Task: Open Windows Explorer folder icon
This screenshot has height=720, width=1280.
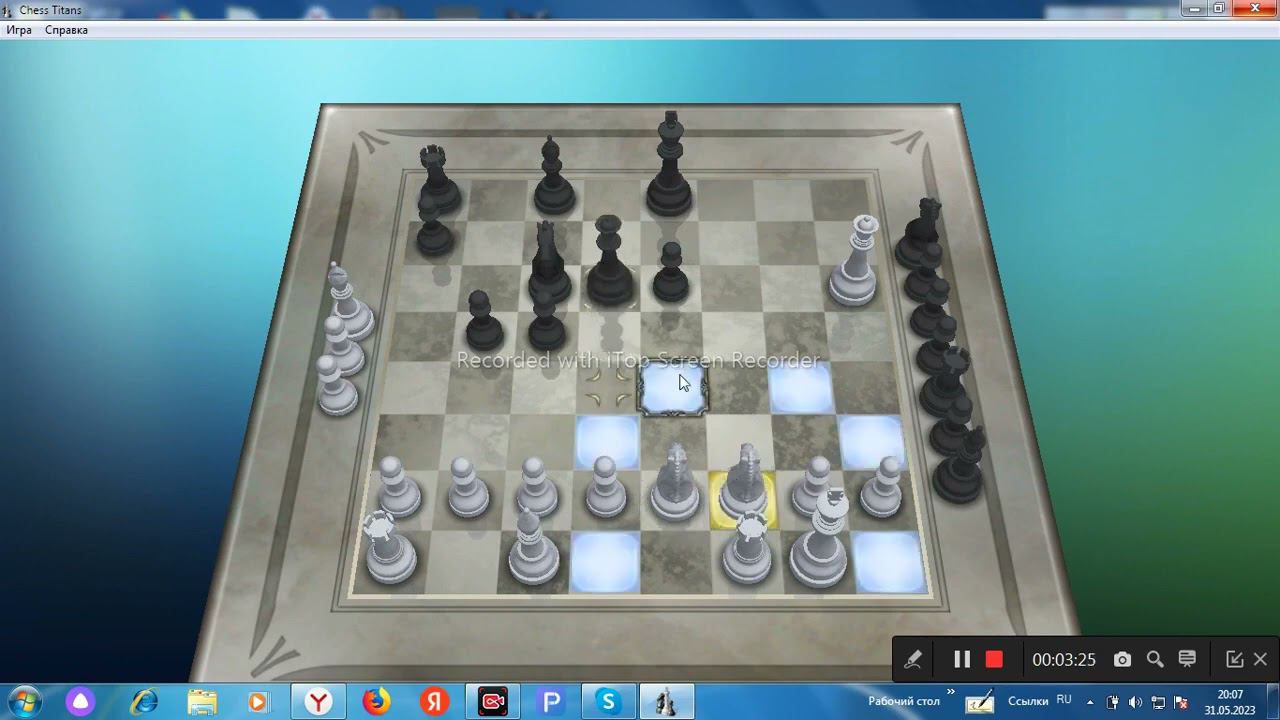Action: tap(201, 702)
